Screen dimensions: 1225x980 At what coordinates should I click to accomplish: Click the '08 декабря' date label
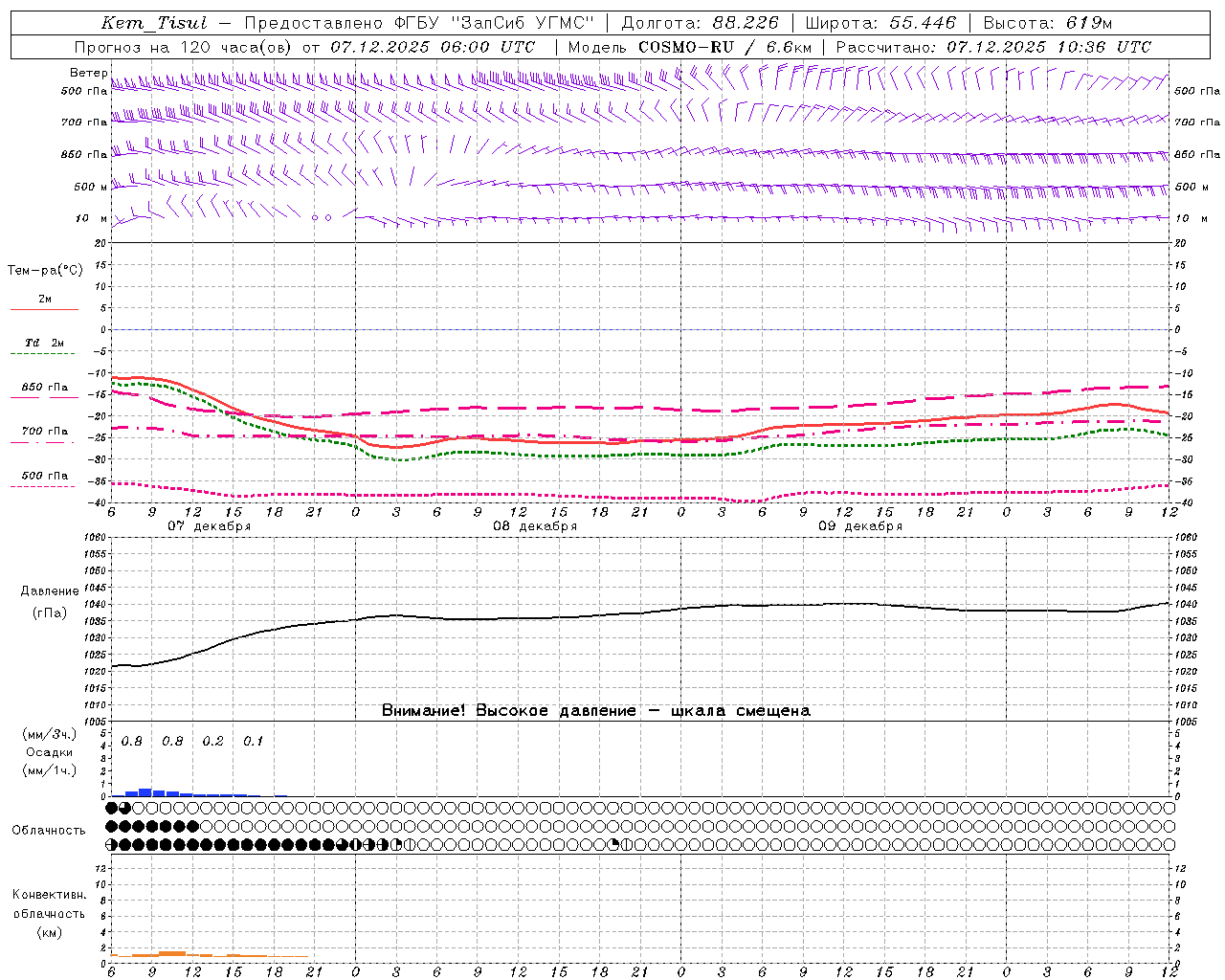(535, 526)
